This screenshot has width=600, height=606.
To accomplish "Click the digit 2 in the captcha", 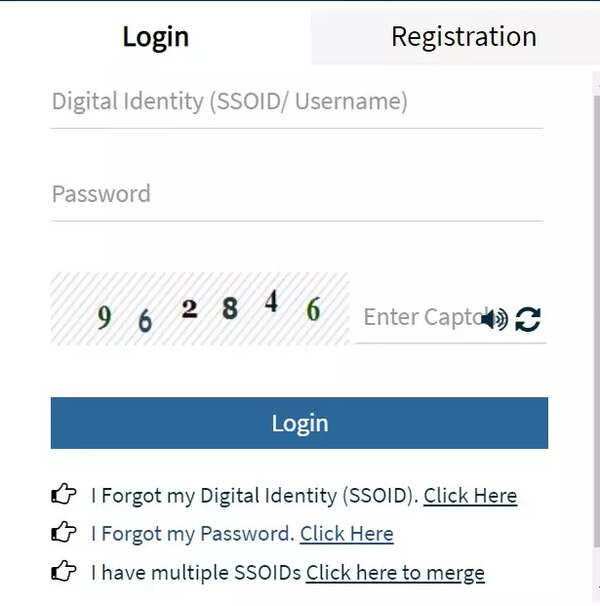I will [x=189, y=308].
